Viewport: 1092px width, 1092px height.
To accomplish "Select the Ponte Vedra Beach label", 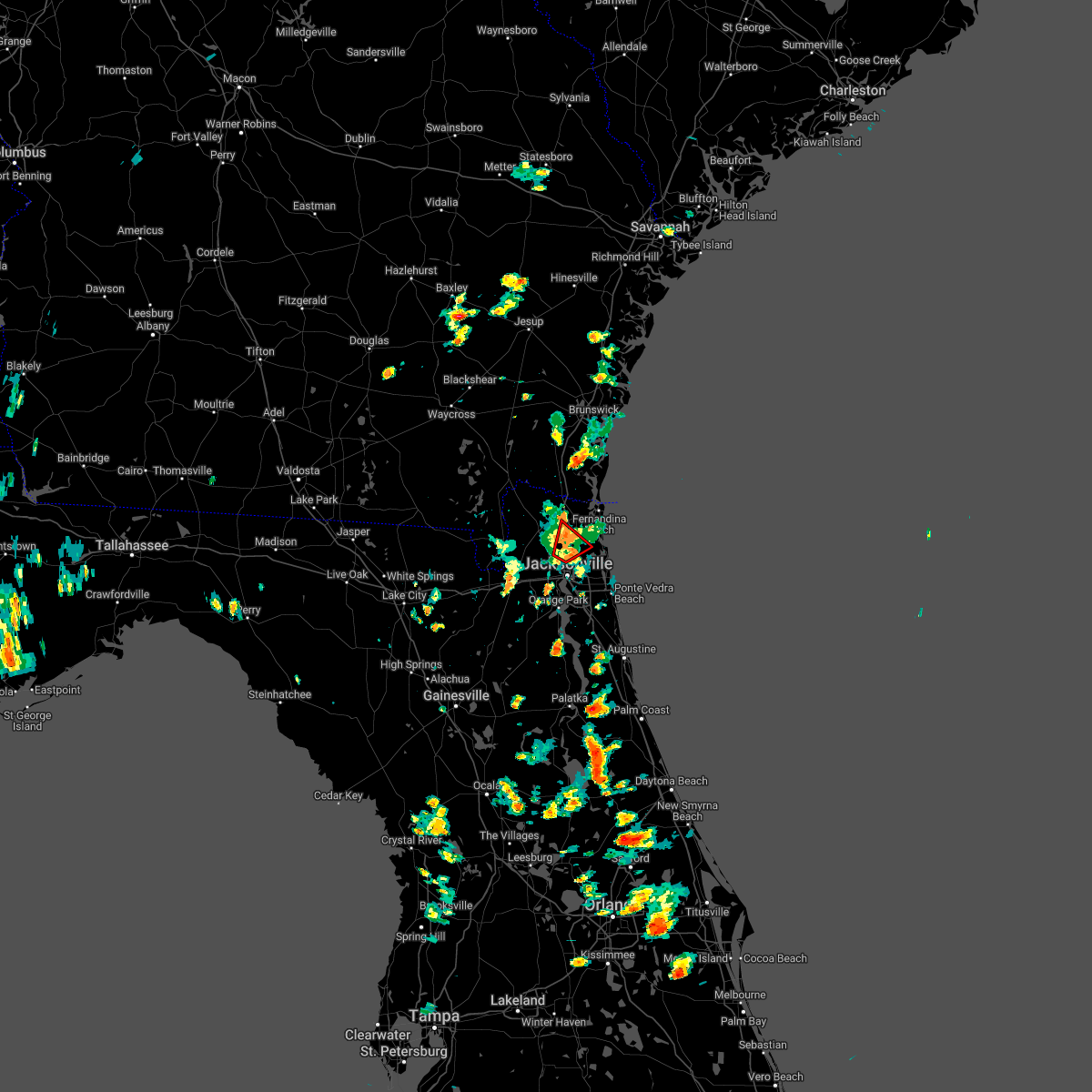I will 643,593.
